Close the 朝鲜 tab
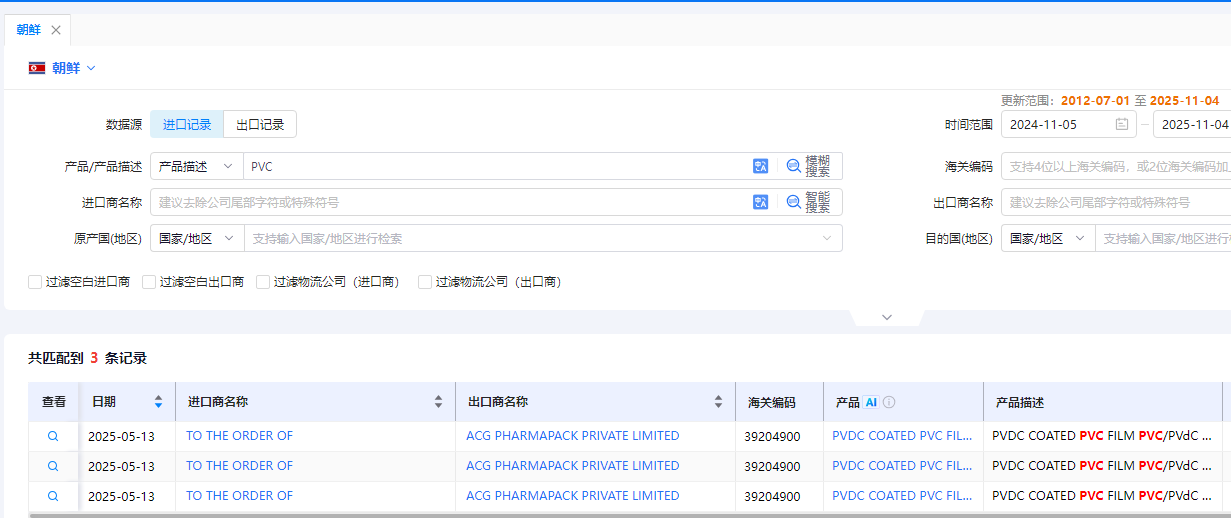Image resolution: width=1231 pixels, height=518 pixels. click(x=56, y=30)
